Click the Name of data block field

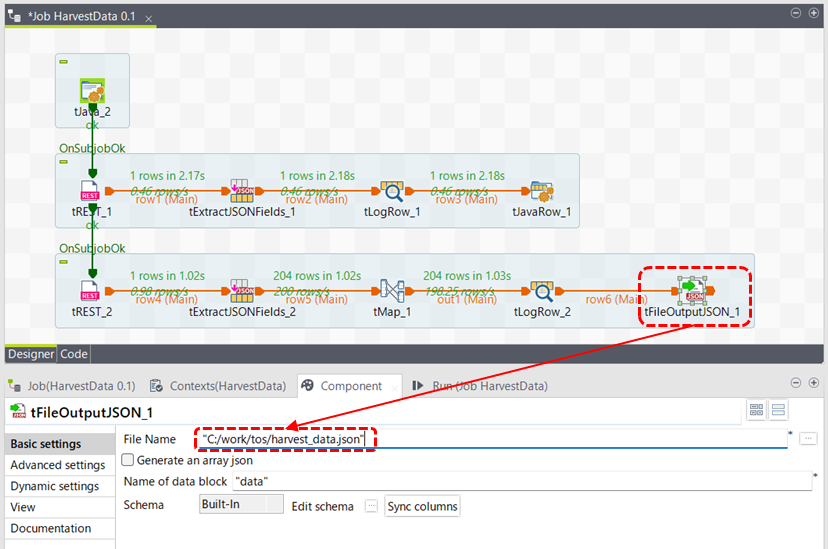[x=522, y=481]
